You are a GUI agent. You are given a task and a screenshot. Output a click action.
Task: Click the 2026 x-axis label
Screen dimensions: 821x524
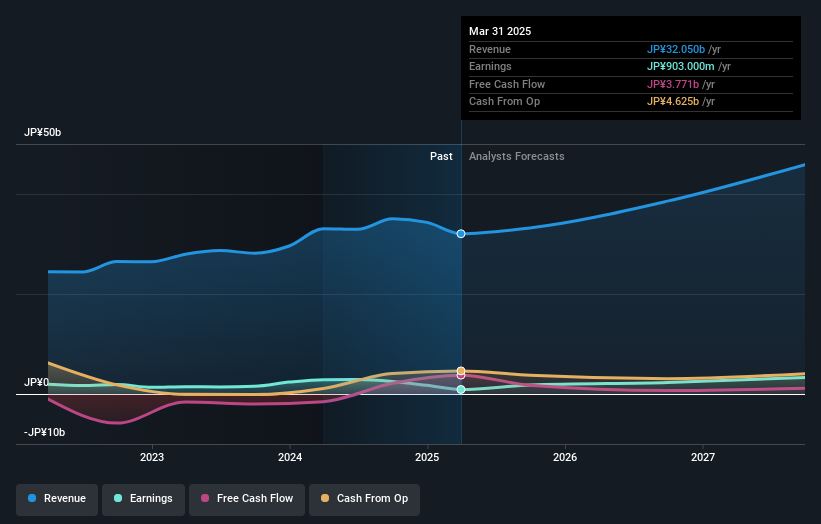pos(565,458)
